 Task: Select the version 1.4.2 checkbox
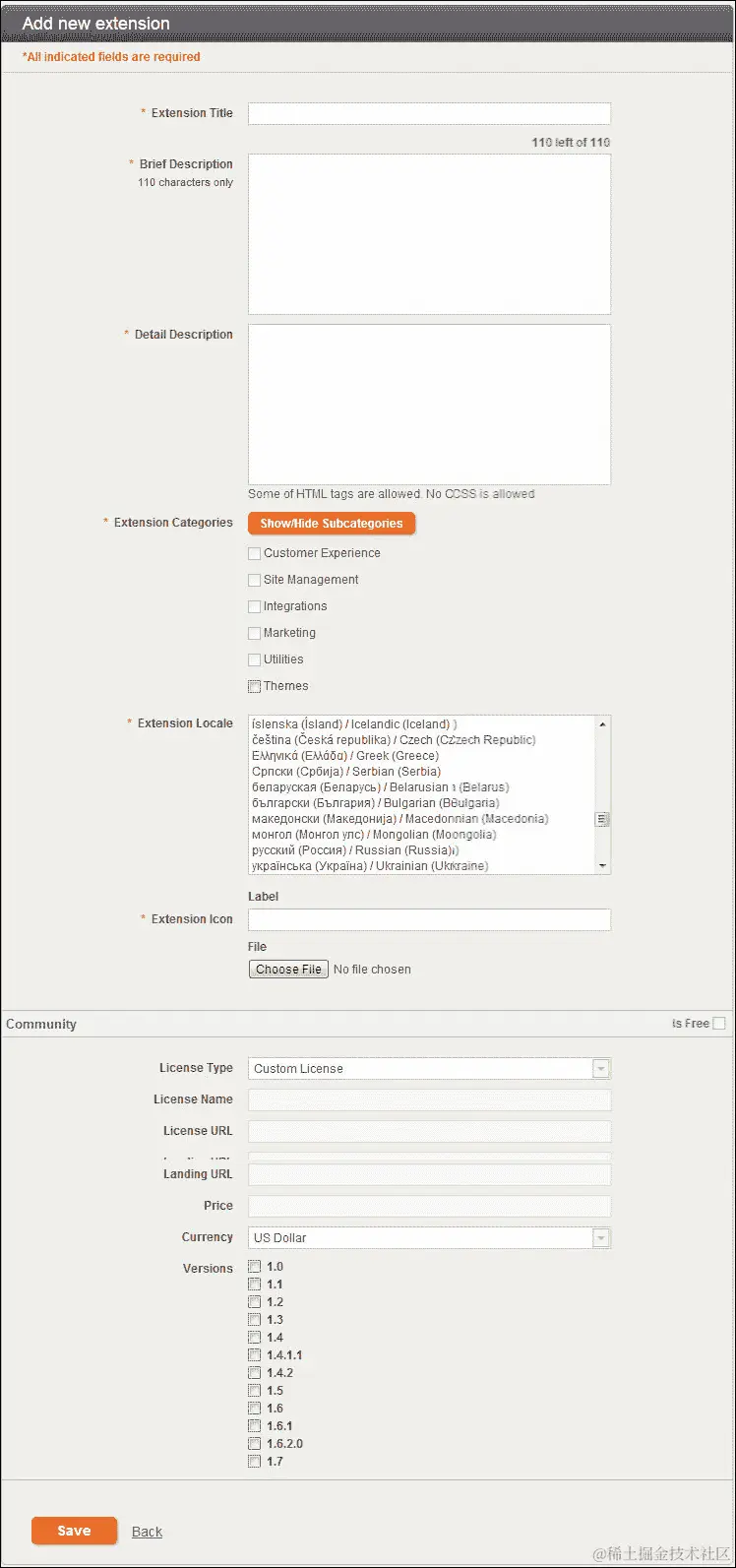click(255, 1373)
